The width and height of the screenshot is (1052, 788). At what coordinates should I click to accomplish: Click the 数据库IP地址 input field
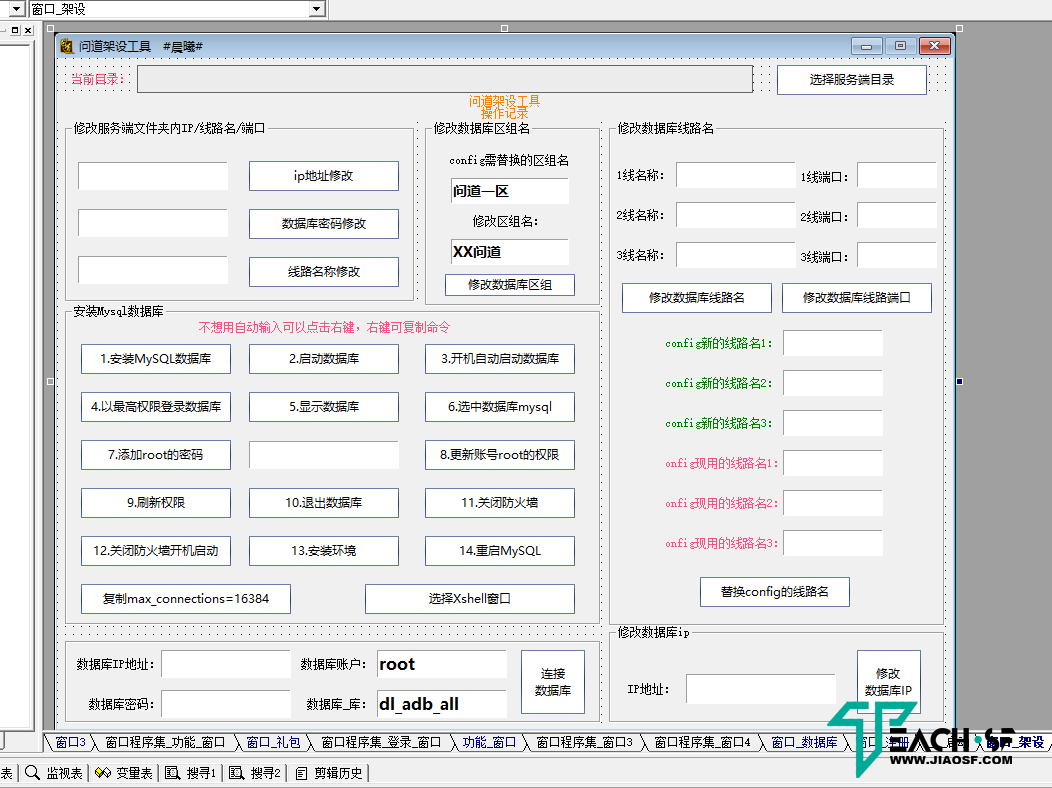[226, 664]
